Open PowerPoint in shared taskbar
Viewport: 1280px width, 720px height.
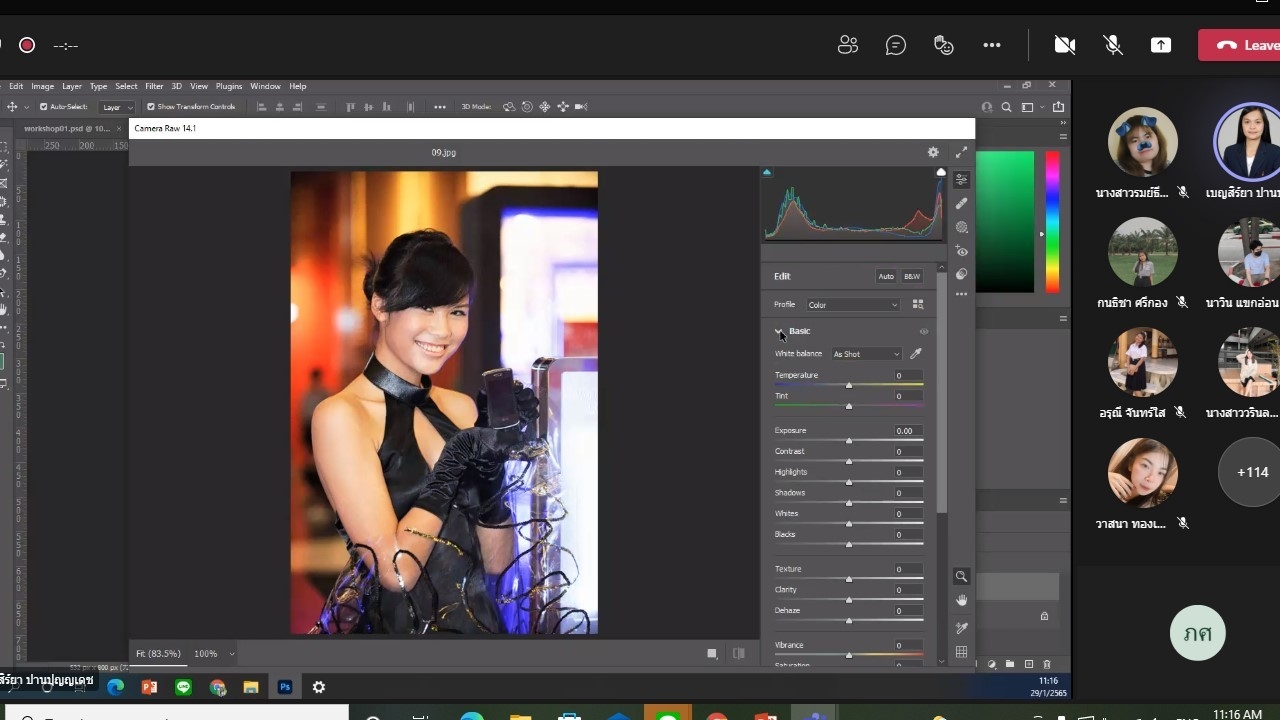[x=150, y=687]
